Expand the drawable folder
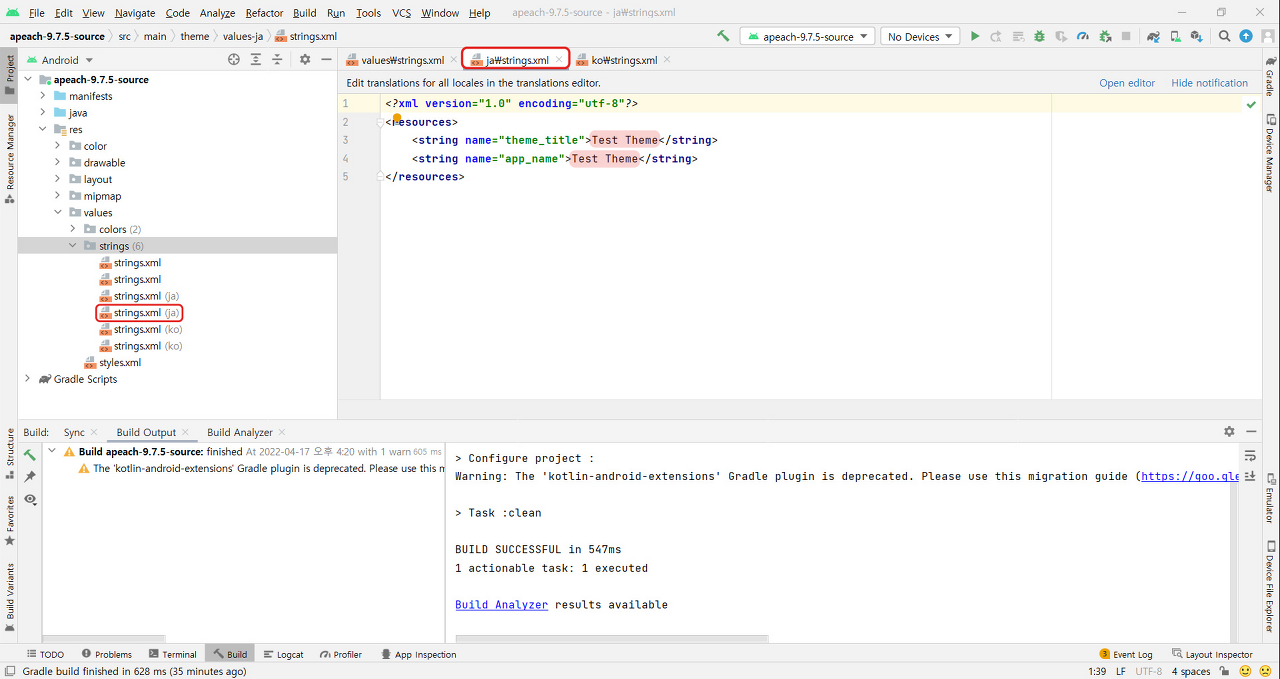This screenshot has height=679, width=1280. coord(58,163)
